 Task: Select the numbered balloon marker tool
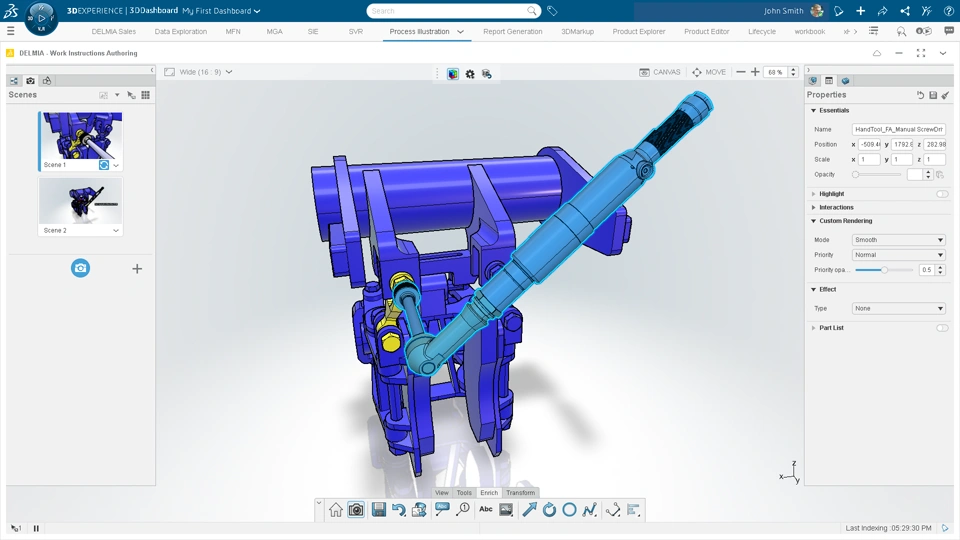(463, 509)
